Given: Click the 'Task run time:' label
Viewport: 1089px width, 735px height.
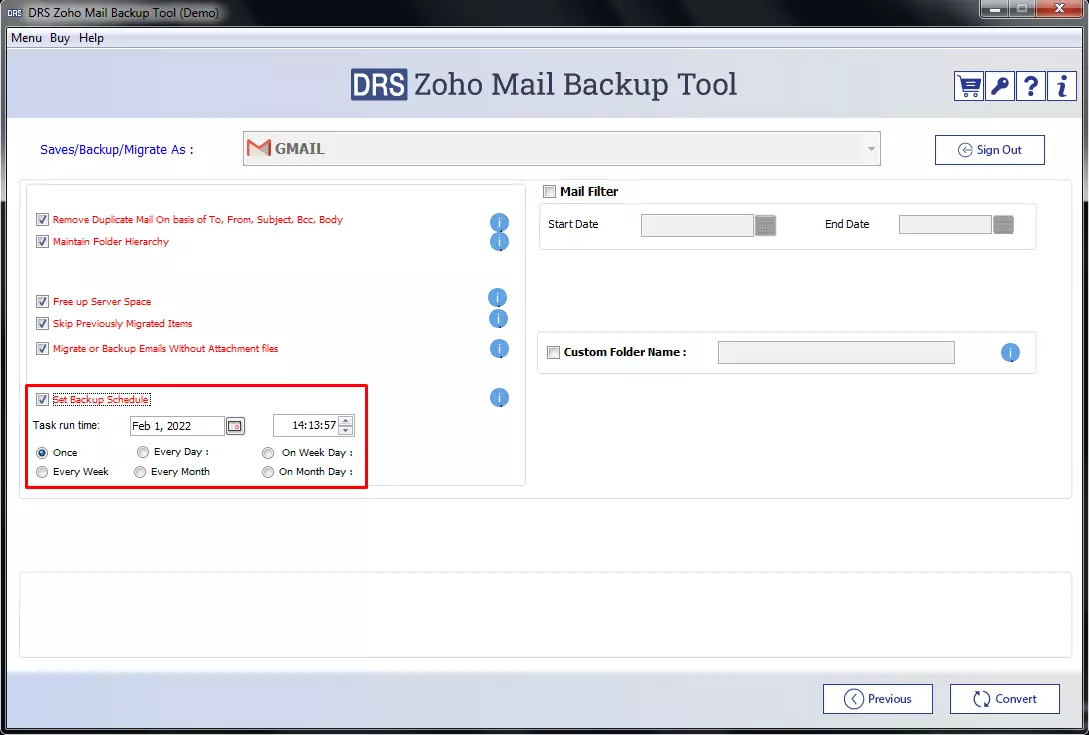Looking at the screenshot, I should [67, 425].
